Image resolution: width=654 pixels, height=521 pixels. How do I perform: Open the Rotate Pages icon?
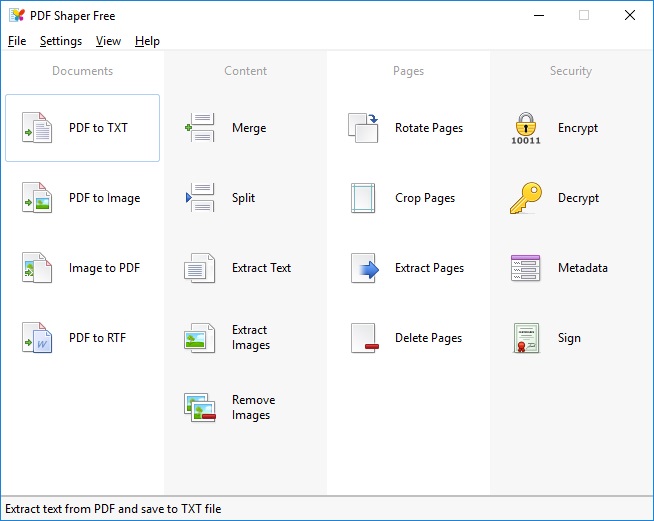(363, 128)
